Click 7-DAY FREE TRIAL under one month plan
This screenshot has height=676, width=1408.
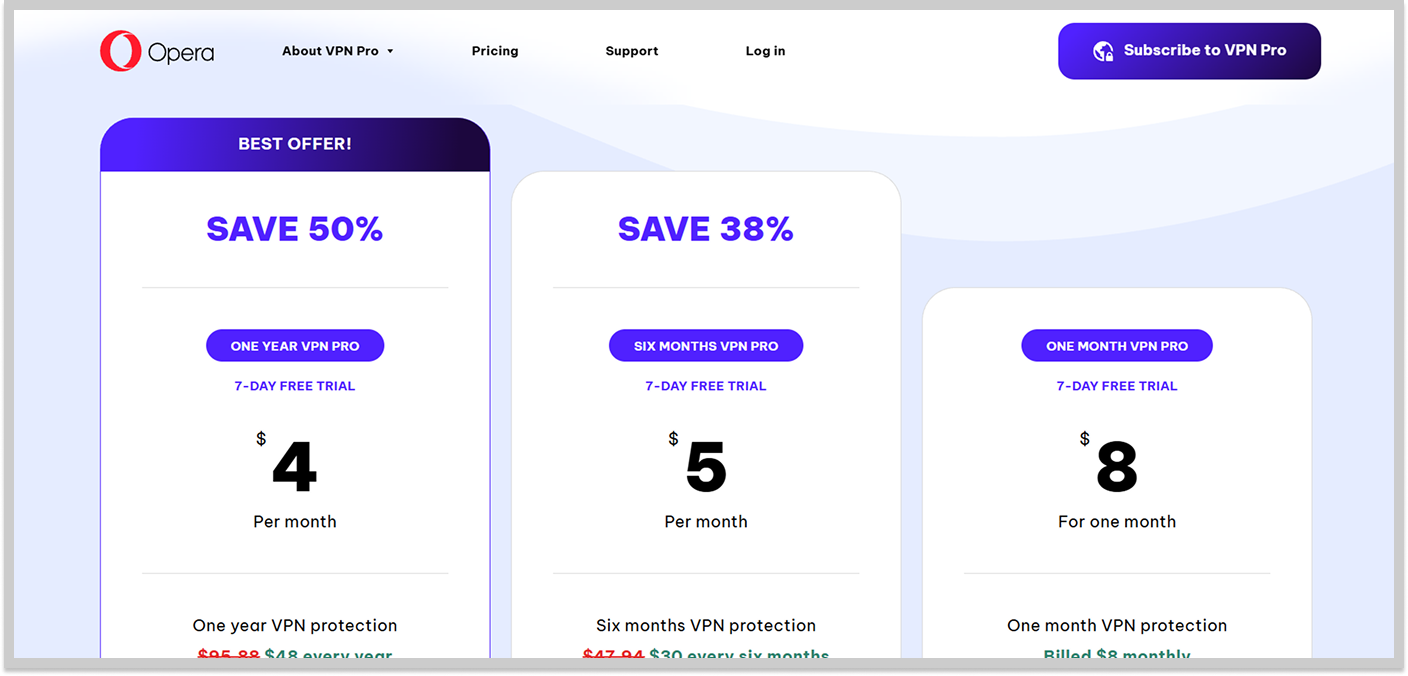point(1117,385)
